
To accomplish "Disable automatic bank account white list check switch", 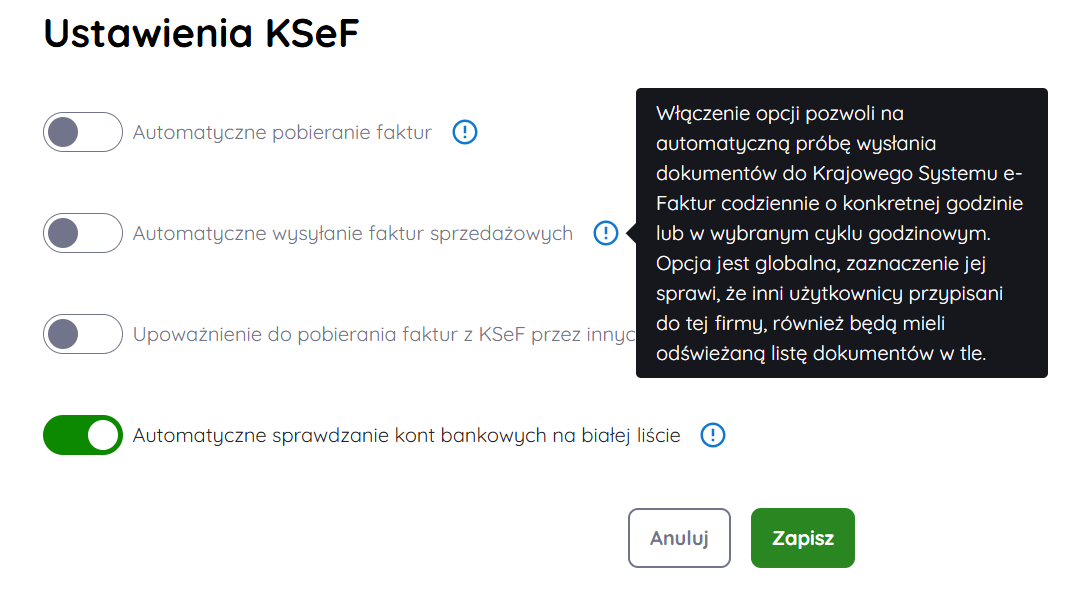I will tap(83, 435).
